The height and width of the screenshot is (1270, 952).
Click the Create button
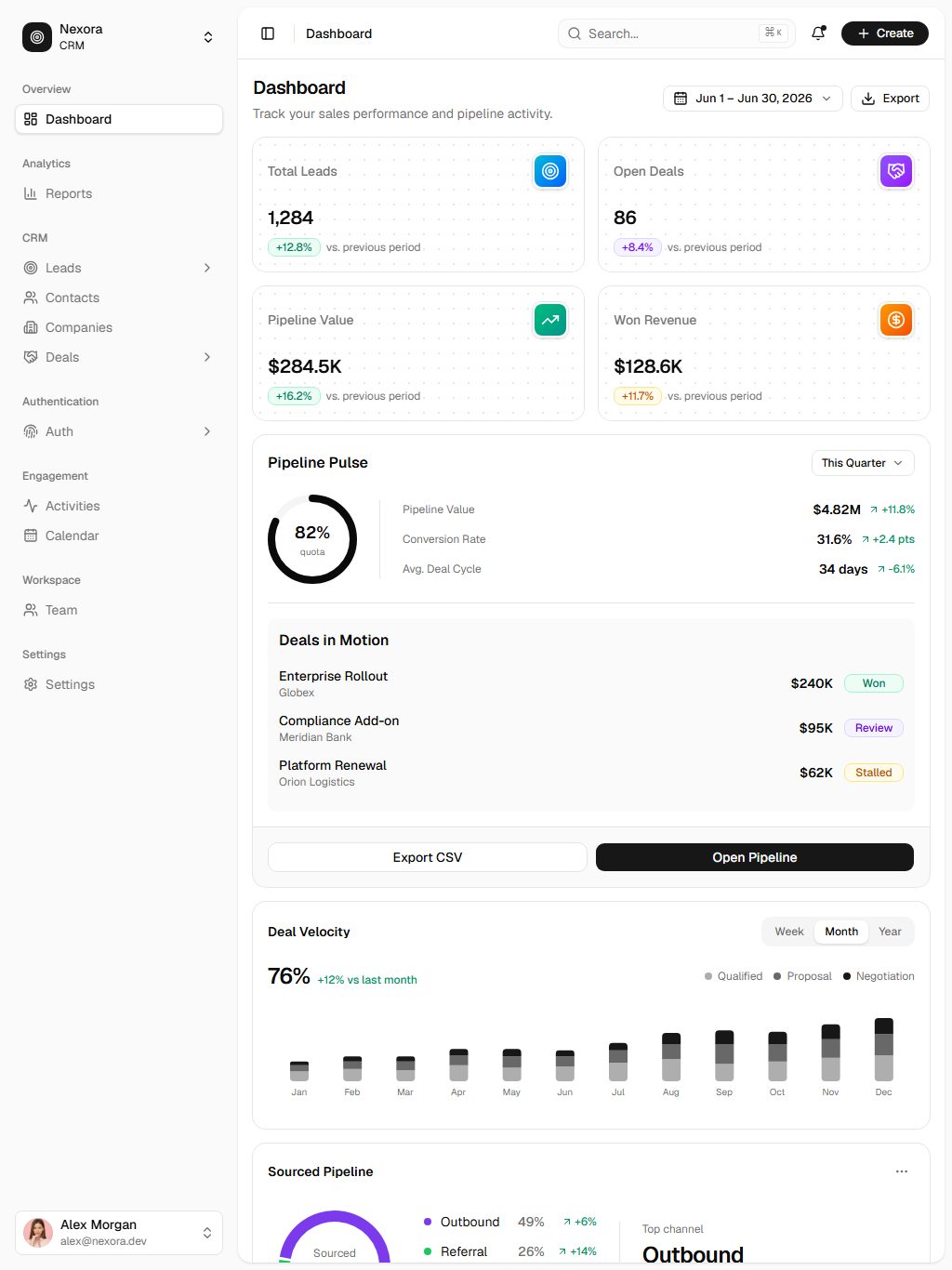[885, 33]
